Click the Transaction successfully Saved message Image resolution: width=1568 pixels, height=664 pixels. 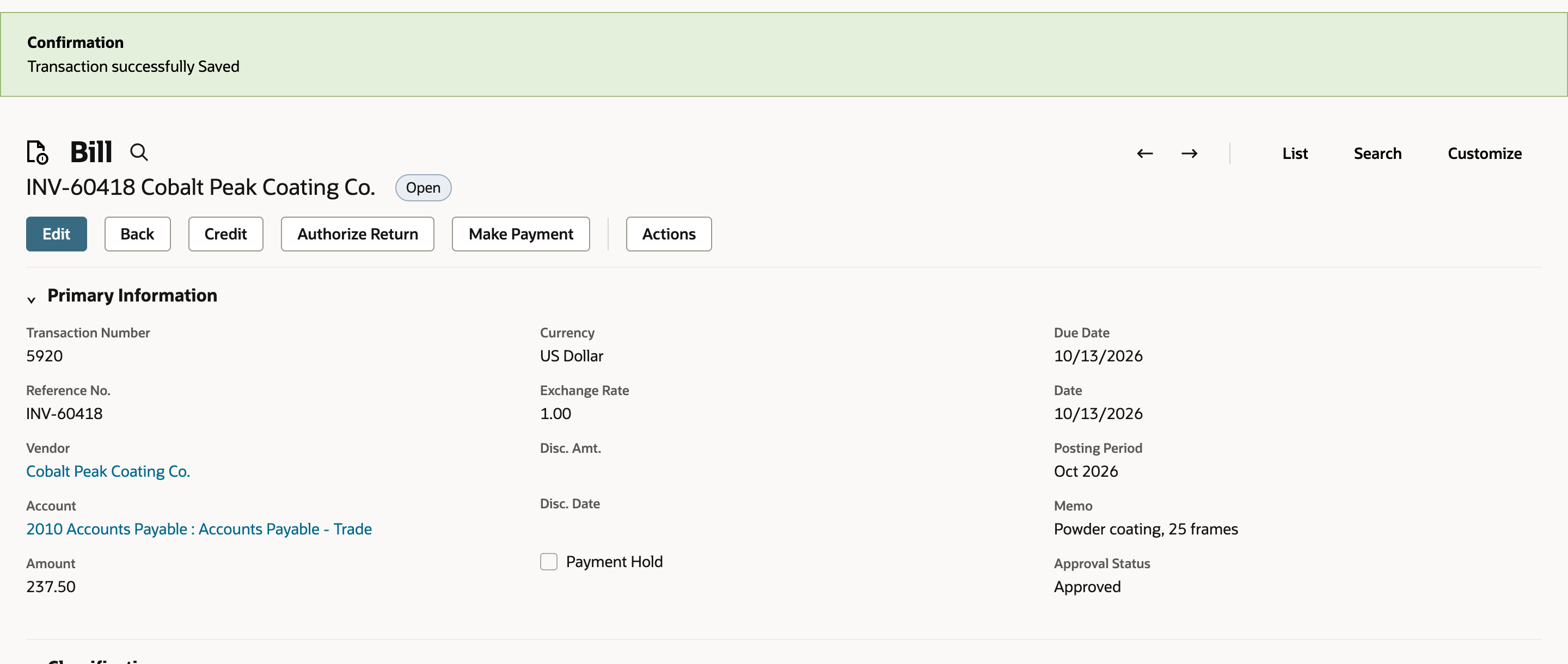tap(133, 66)
